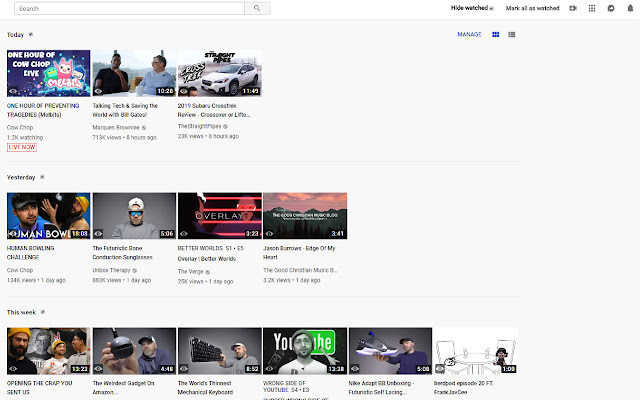Visit the Unbox Therapy channel

pos(111,270)
